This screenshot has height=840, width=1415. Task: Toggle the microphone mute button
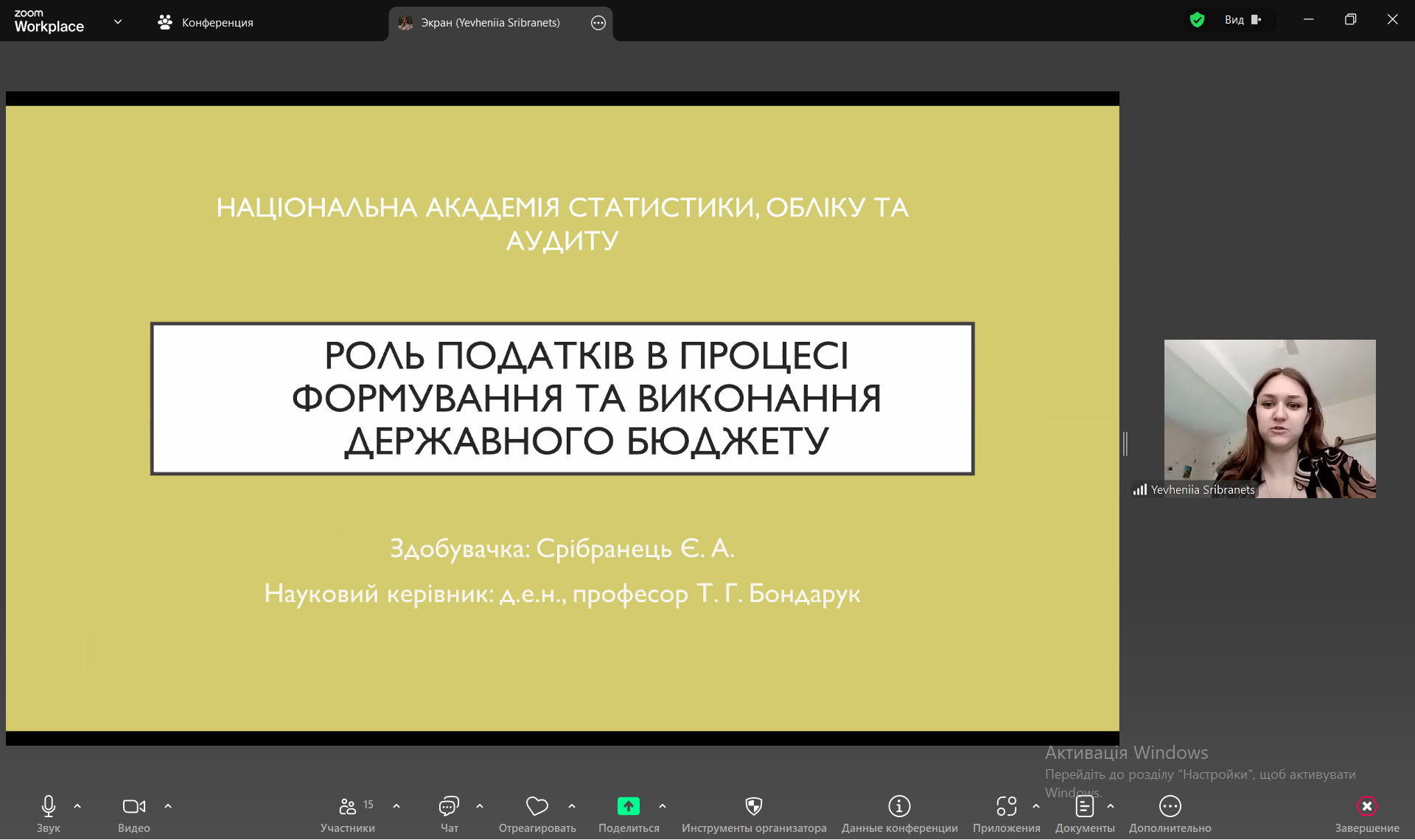point(49,806)
